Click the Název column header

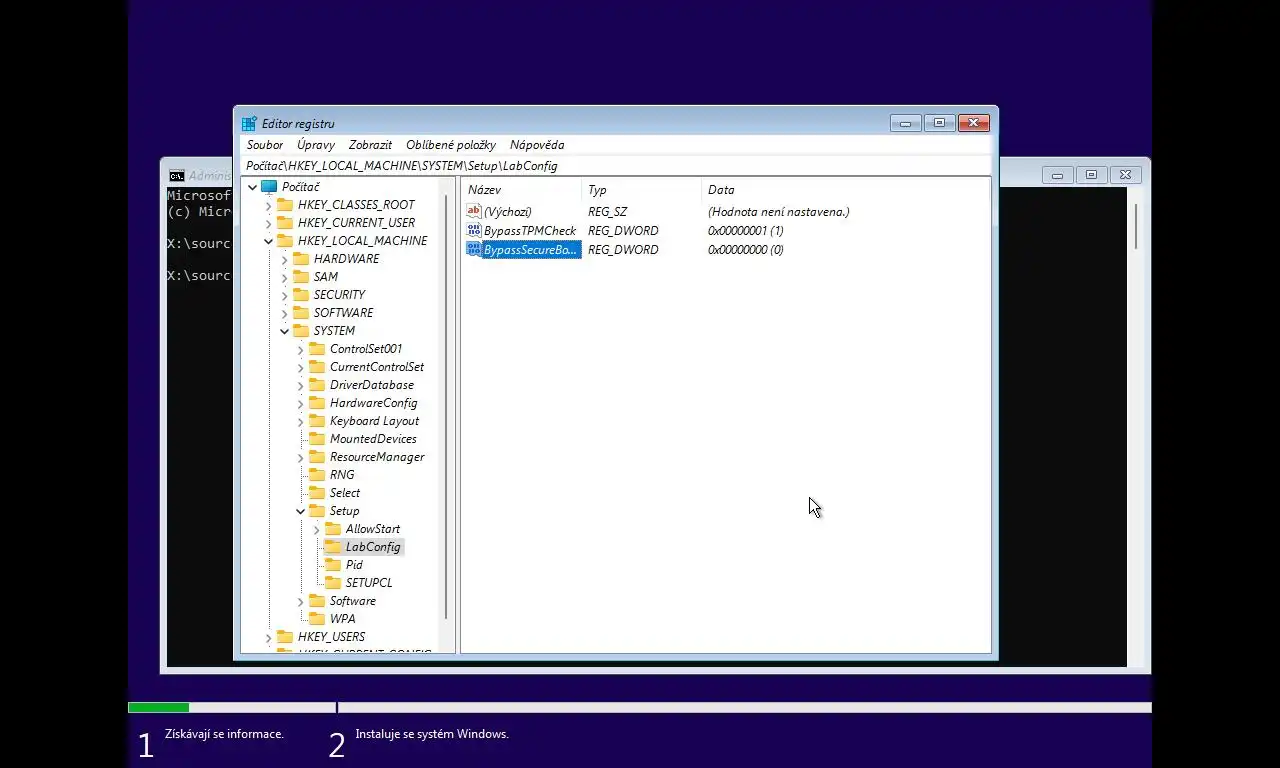click(x=521, y=190)
